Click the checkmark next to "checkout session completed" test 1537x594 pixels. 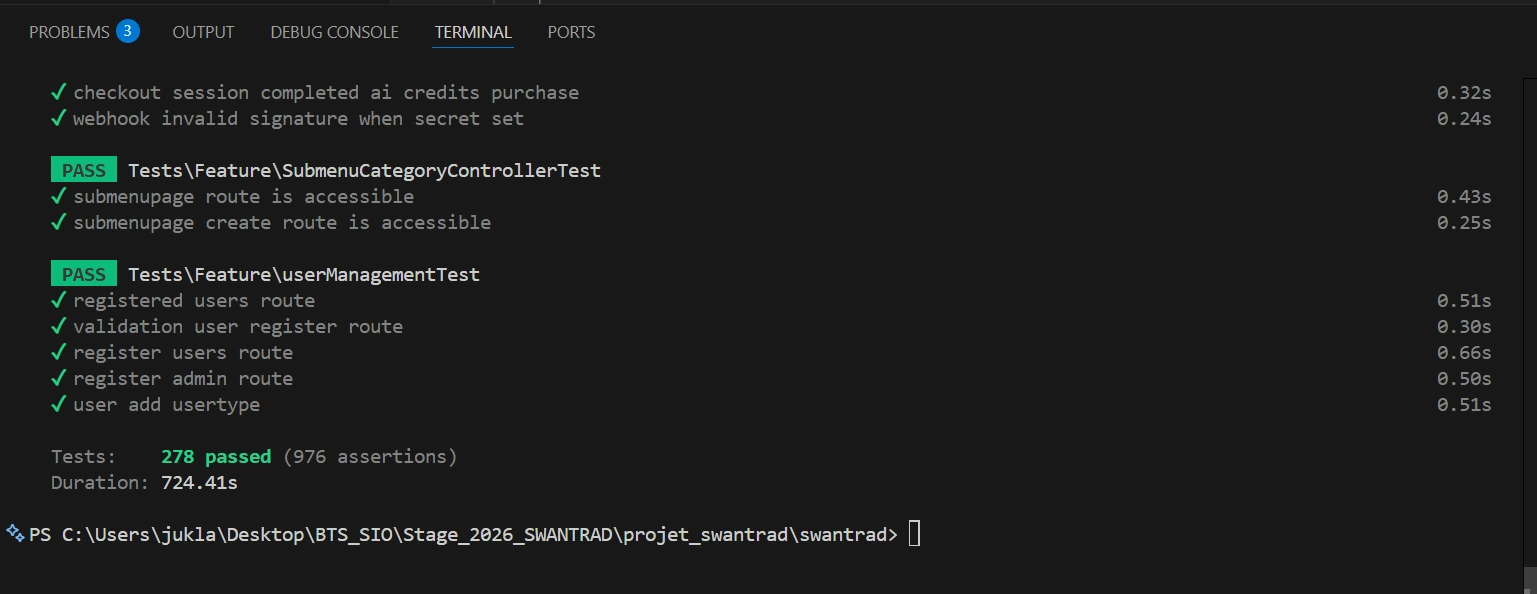58,92
